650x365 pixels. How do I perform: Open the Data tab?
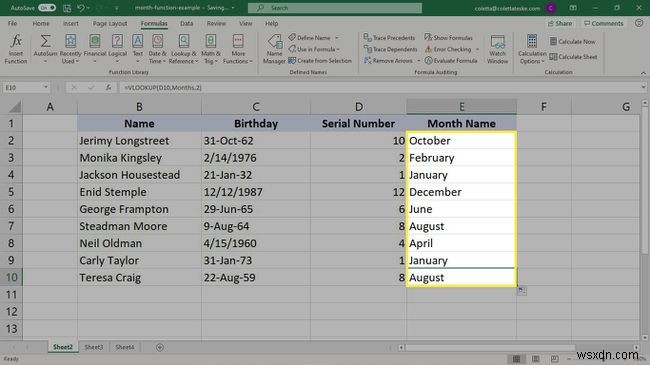click(187, 24)
